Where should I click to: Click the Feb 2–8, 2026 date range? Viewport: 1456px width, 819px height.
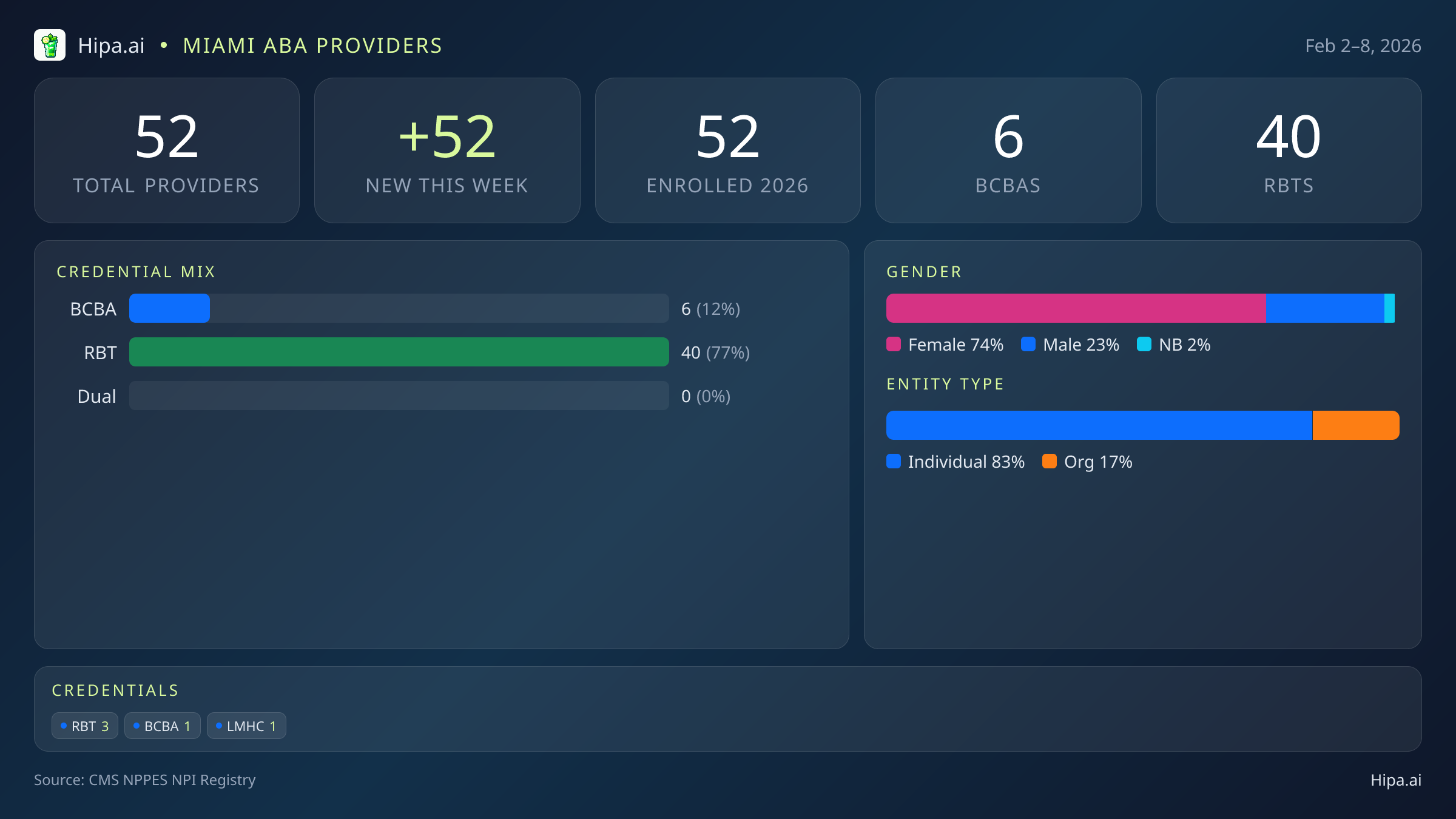tap(1363, 46)
